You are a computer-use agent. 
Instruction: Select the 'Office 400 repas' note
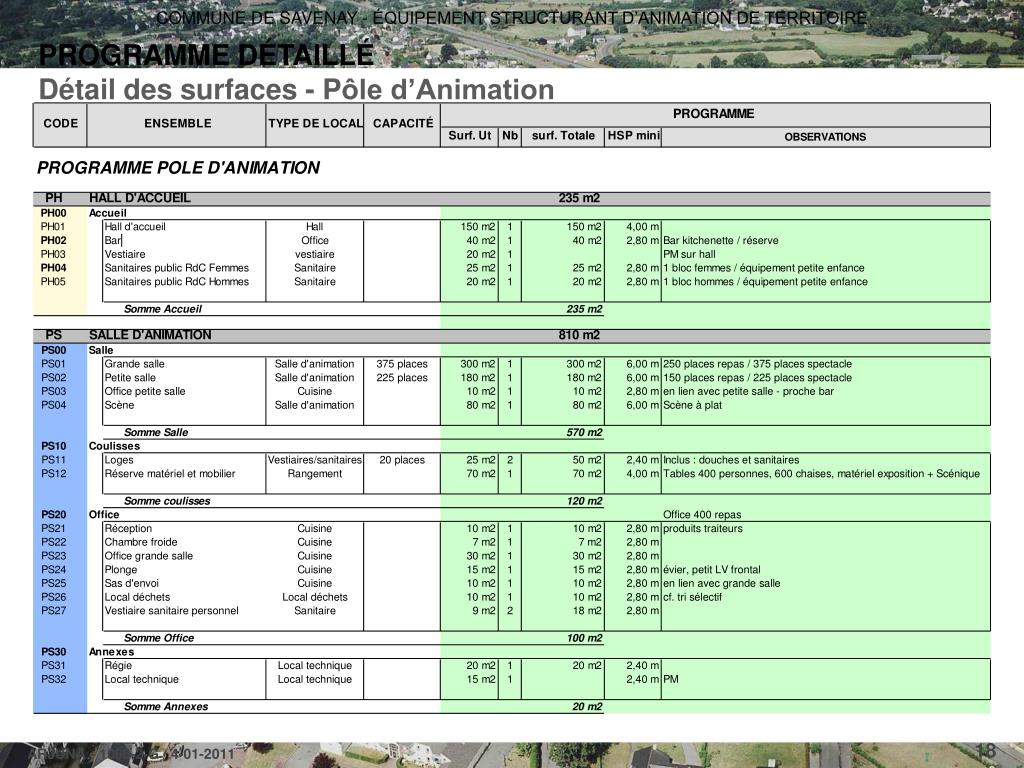[x=702, y=515]
